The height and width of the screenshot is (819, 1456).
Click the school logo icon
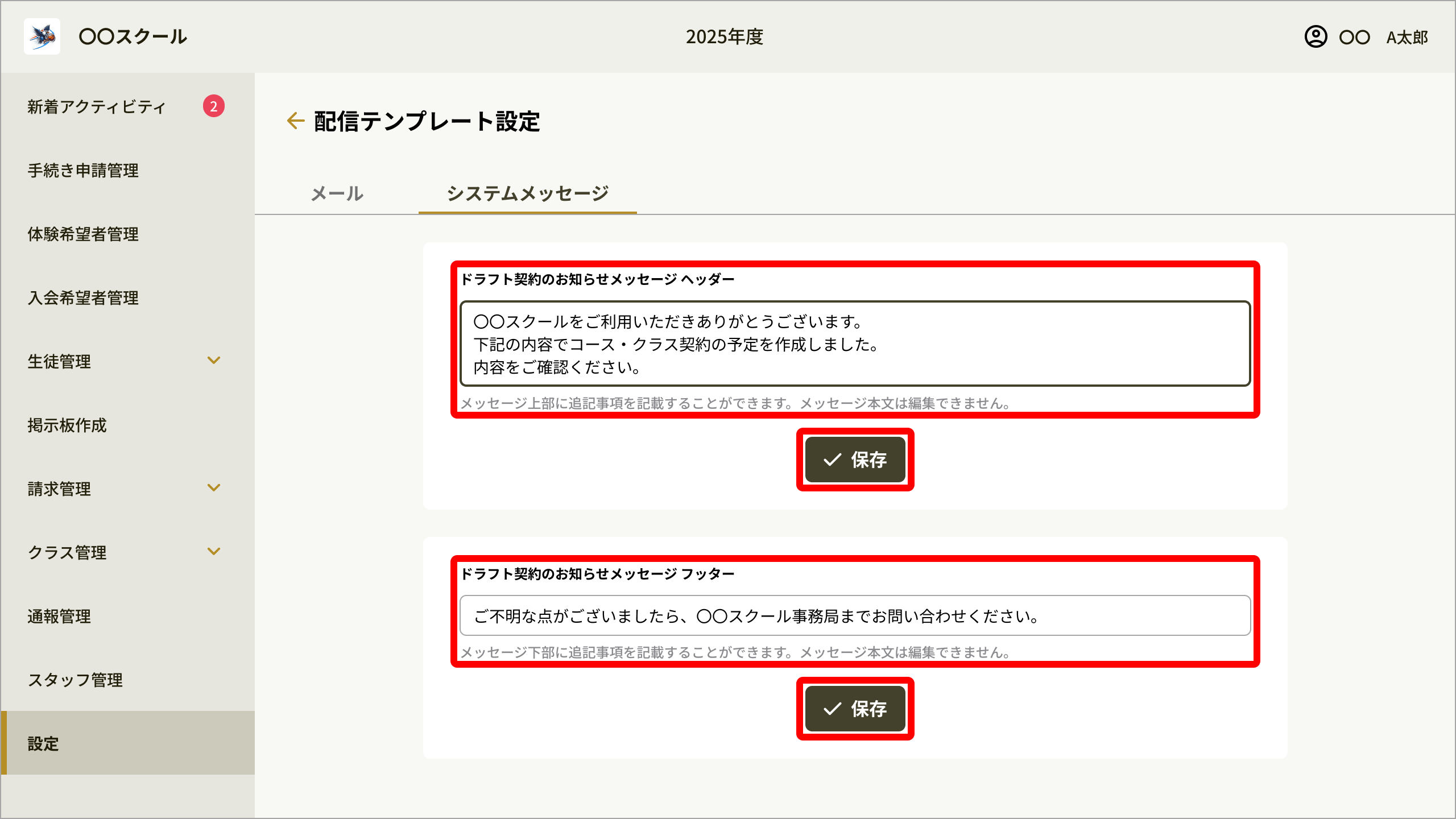click(x=42, y=36)
